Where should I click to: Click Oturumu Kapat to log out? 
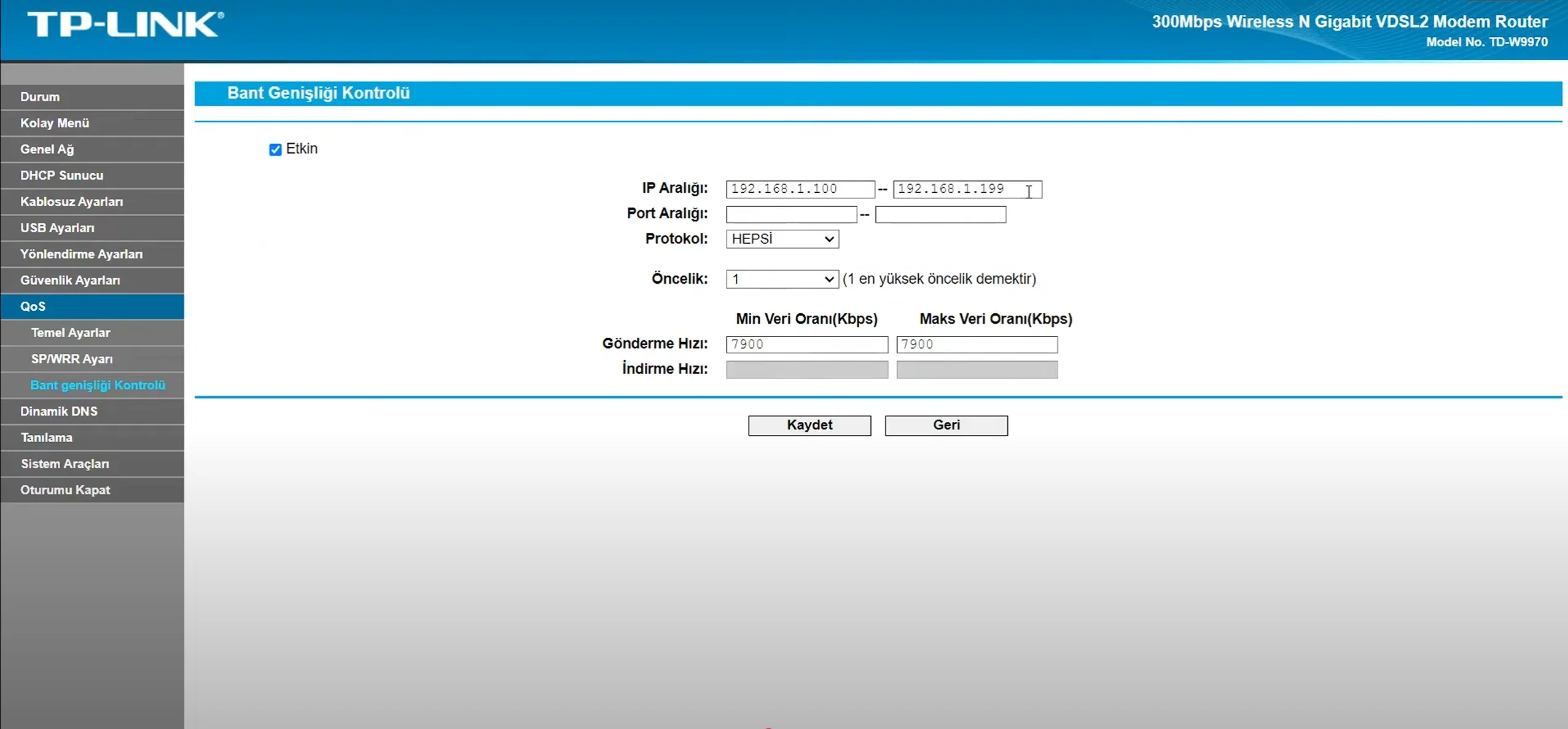coord(65,490)
